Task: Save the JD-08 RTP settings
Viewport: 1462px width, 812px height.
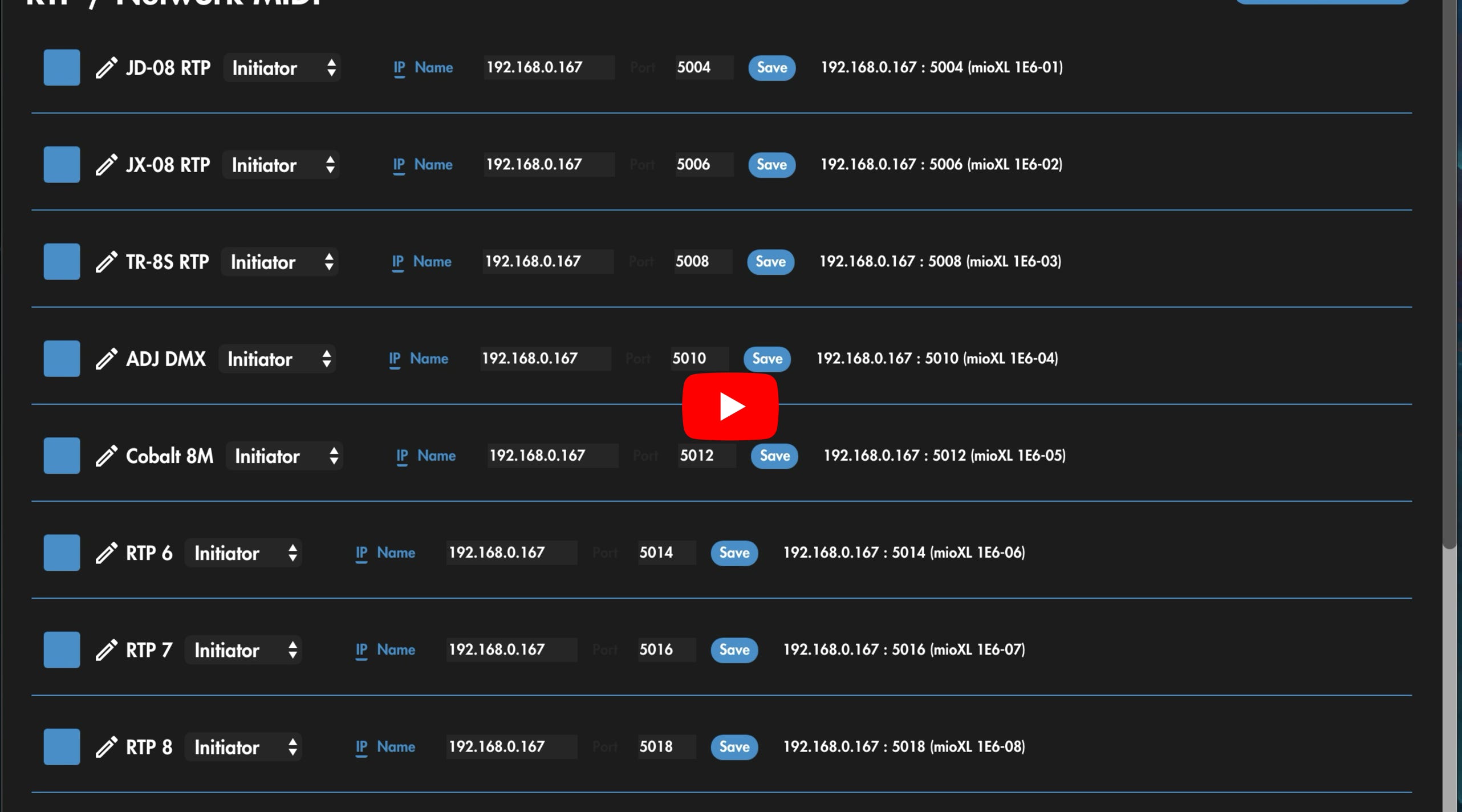Action: pyautogui.click(x=772, y=68)
